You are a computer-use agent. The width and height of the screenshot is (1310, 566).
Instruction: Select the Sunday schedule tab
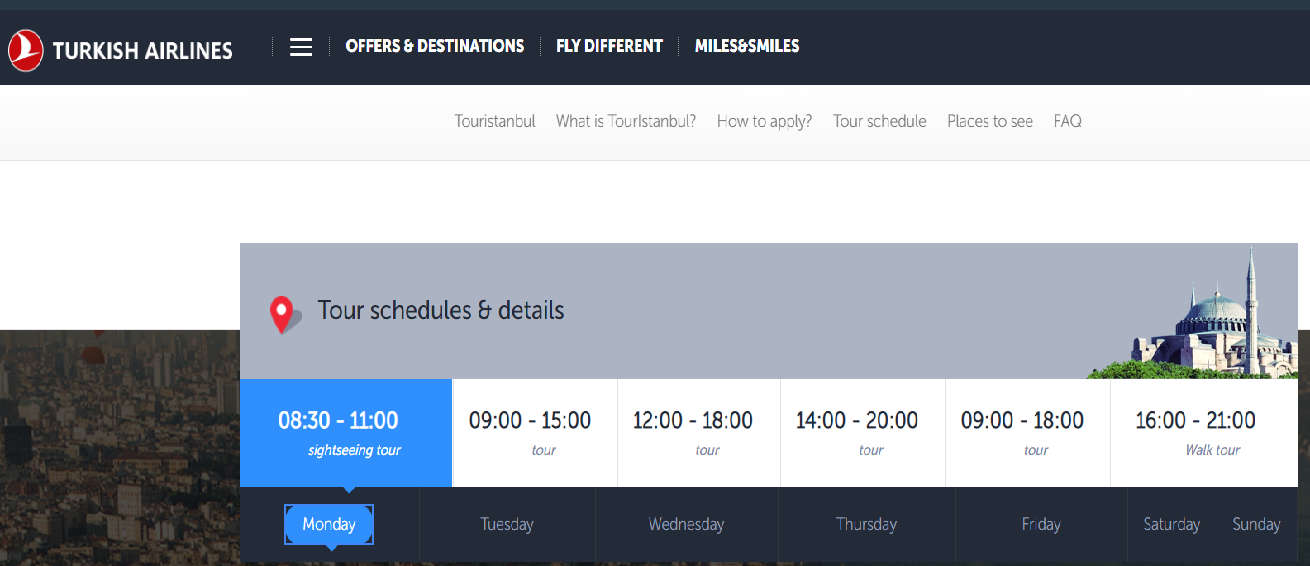[x=1256, y=524]
